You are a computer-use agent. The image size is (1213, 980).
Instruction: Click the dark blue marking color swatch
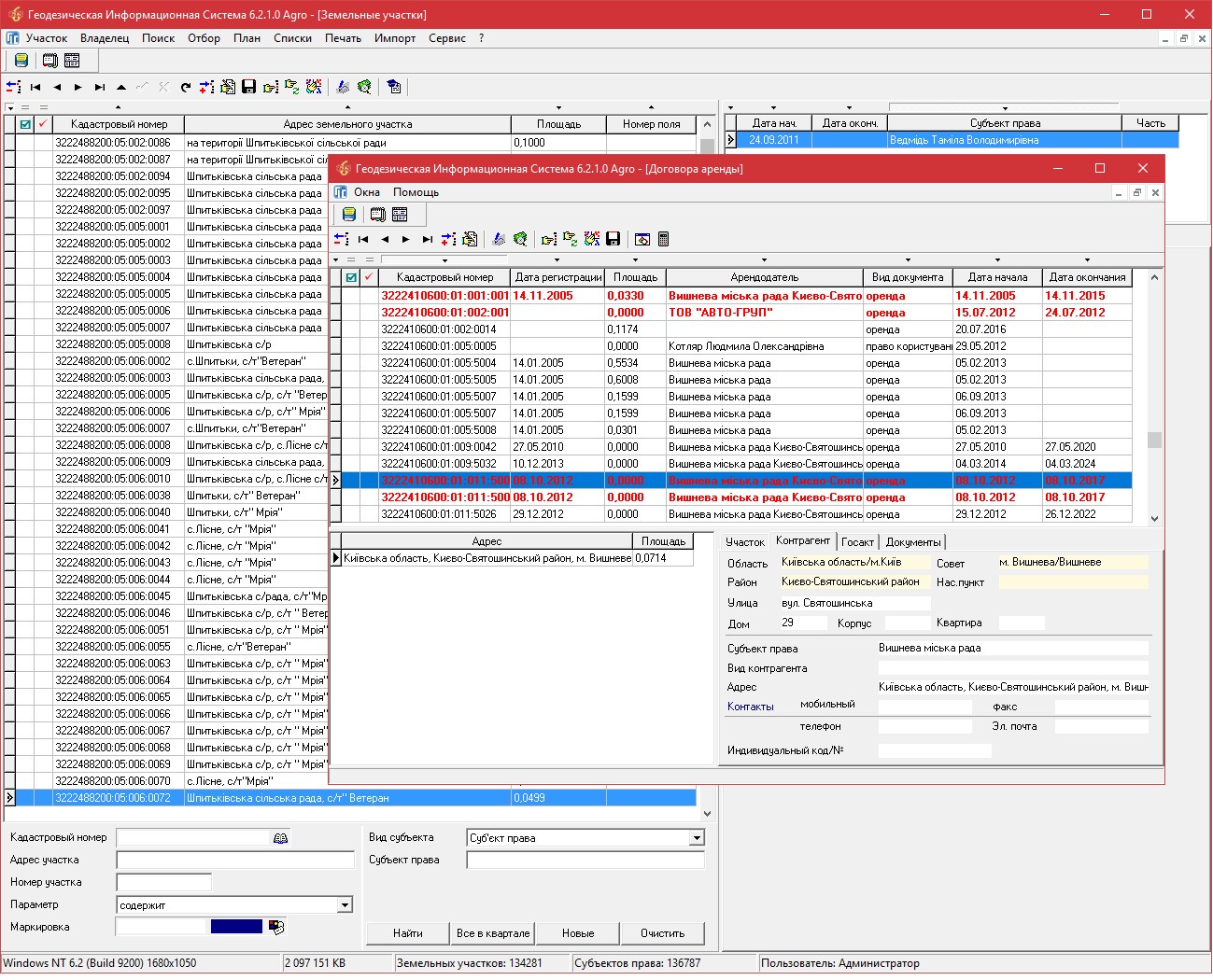(x=236, y=927)
